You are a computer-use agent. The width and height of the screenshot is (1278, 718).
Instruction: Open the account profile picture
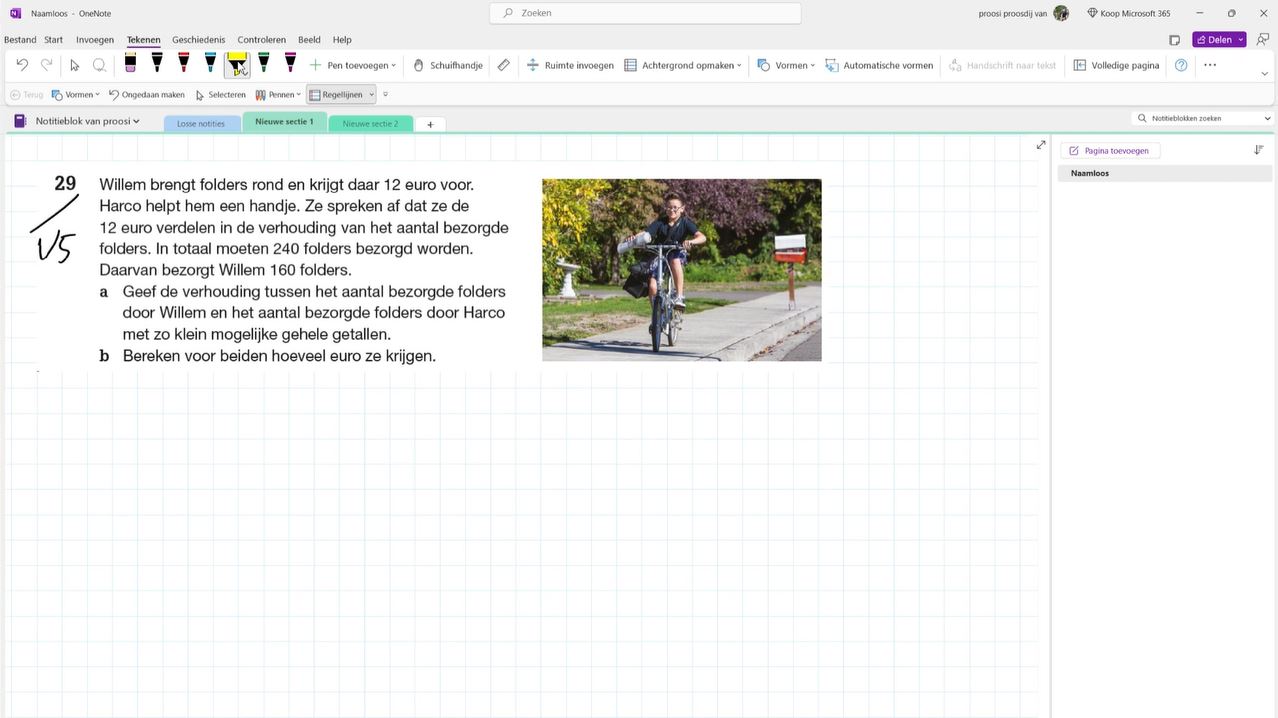click(1061, 13)
